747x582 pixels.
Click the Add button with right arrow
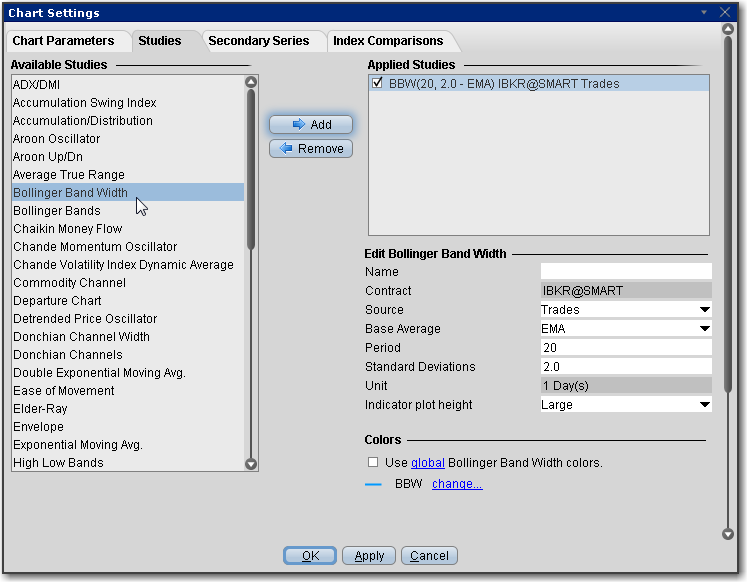[x=311, y=125]
